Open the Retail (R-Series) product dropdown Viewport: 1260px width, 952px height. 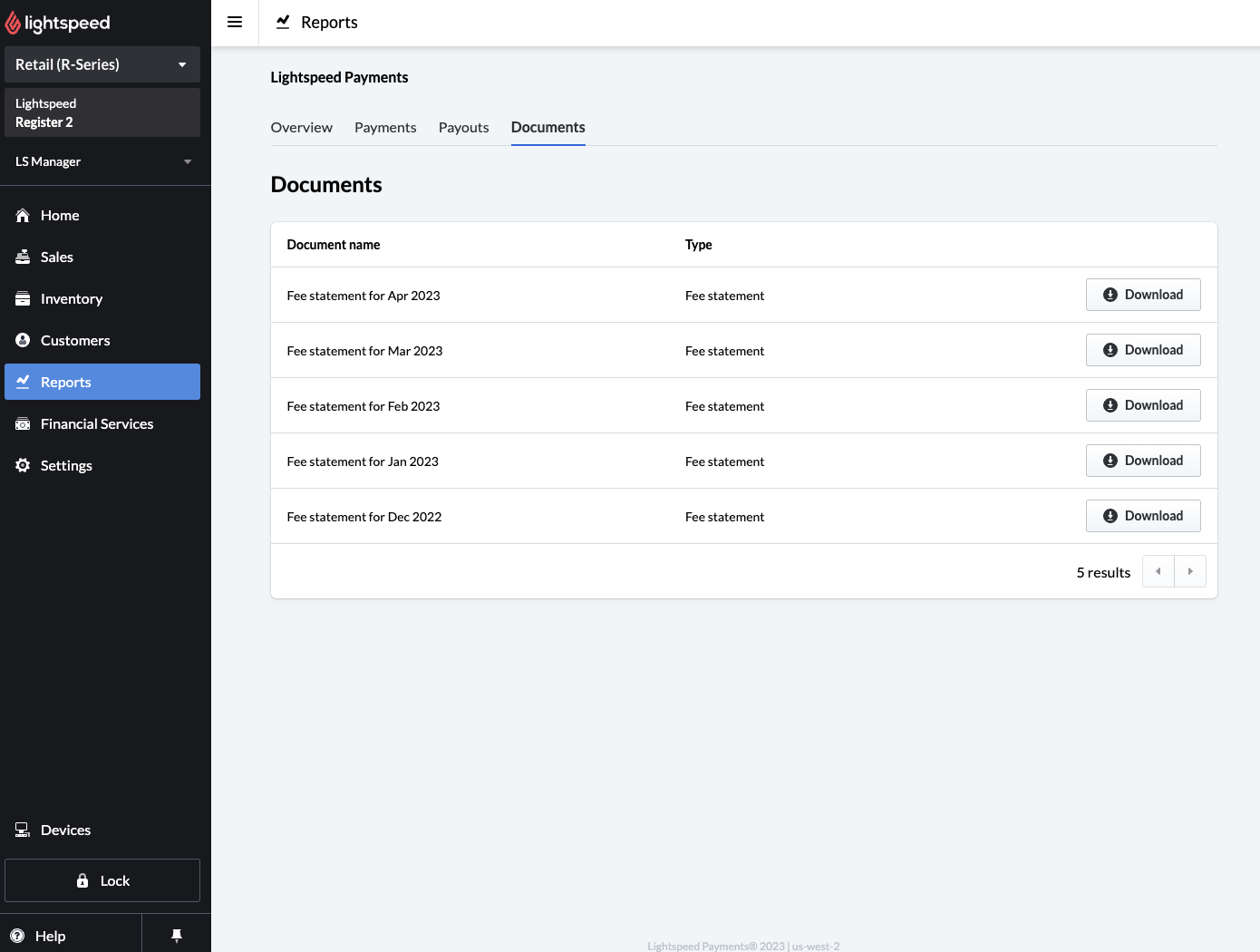[102, 64]
